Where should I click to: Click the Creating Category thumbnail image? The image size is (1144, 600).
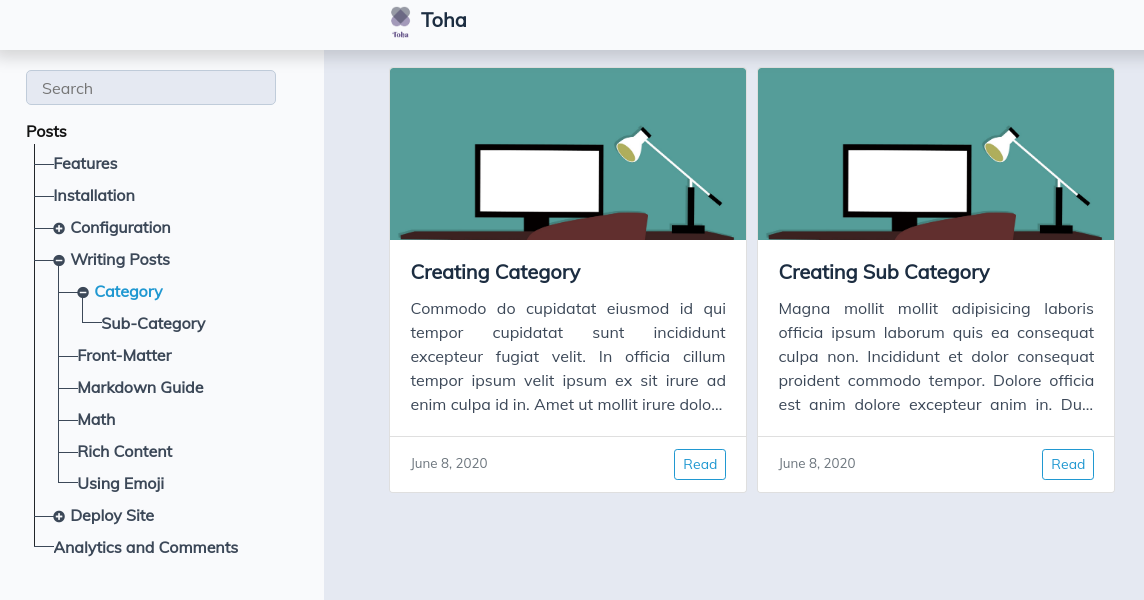click(568, 154)
